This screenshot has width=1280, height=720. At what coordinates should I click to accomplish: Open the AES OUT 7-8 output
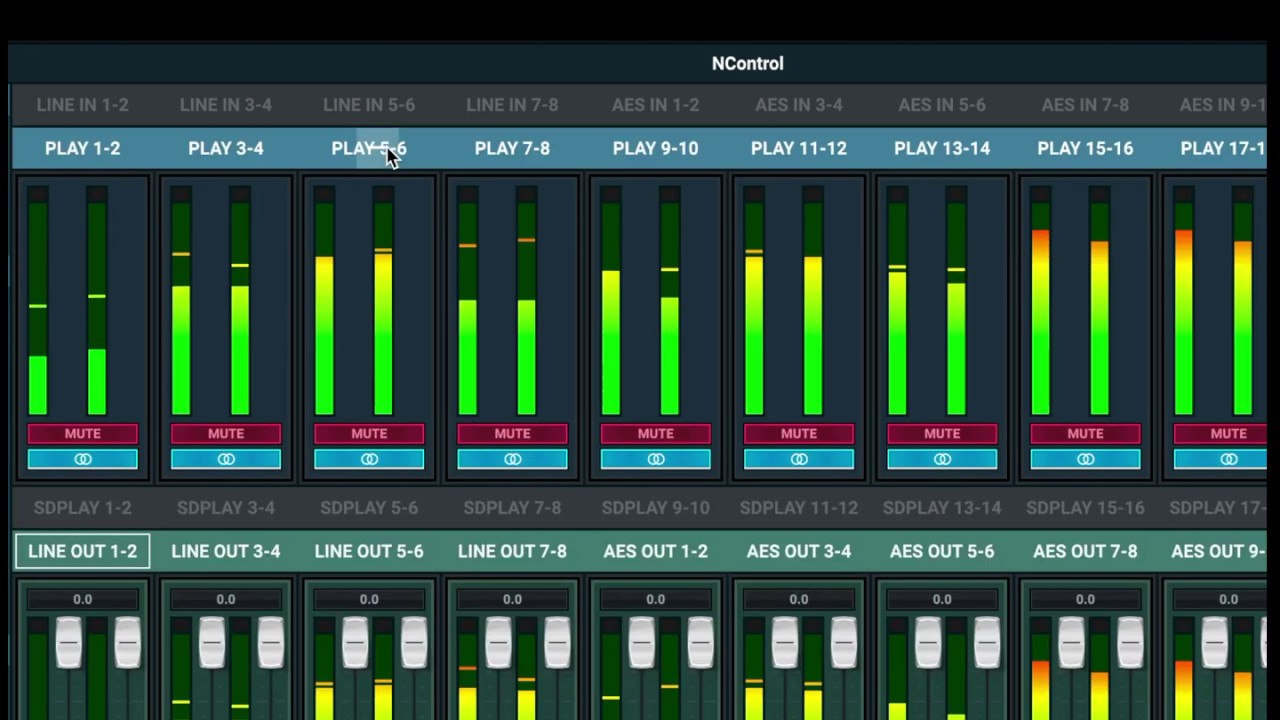(x=1085, y=551)
